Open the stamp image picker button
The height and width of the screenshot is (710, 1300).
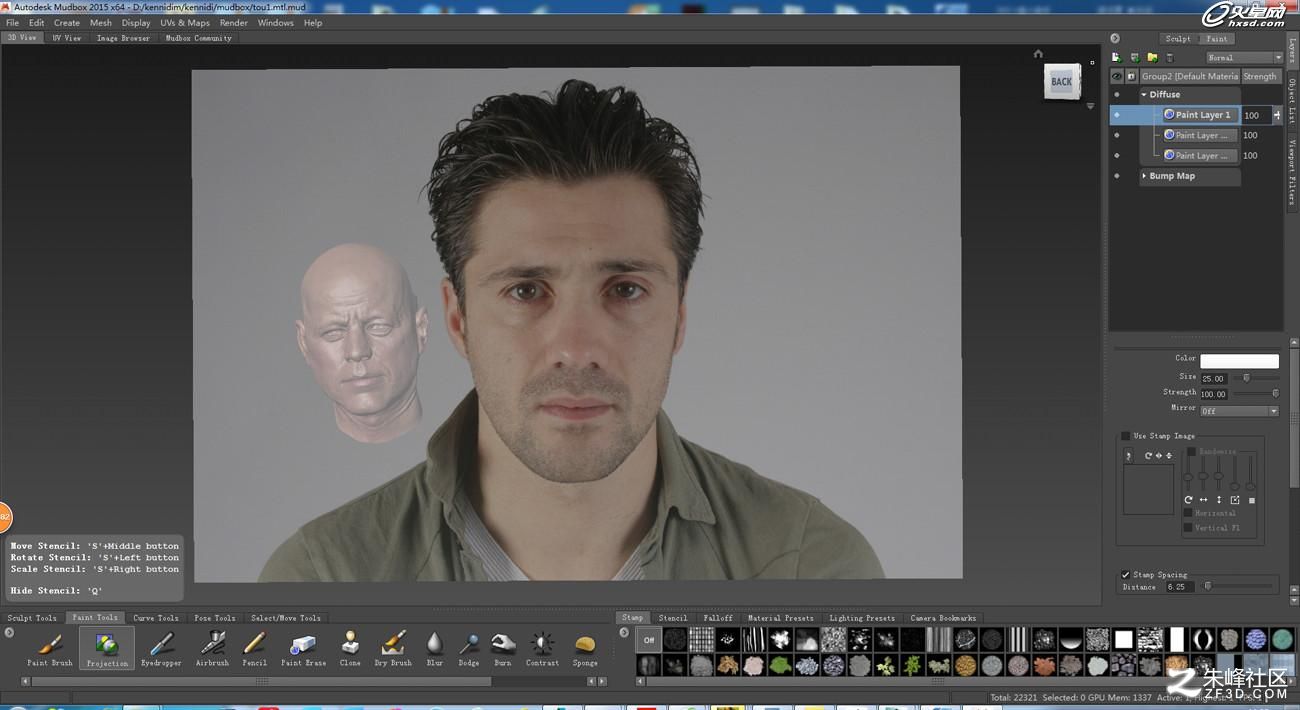click(x=1129, y=456)
